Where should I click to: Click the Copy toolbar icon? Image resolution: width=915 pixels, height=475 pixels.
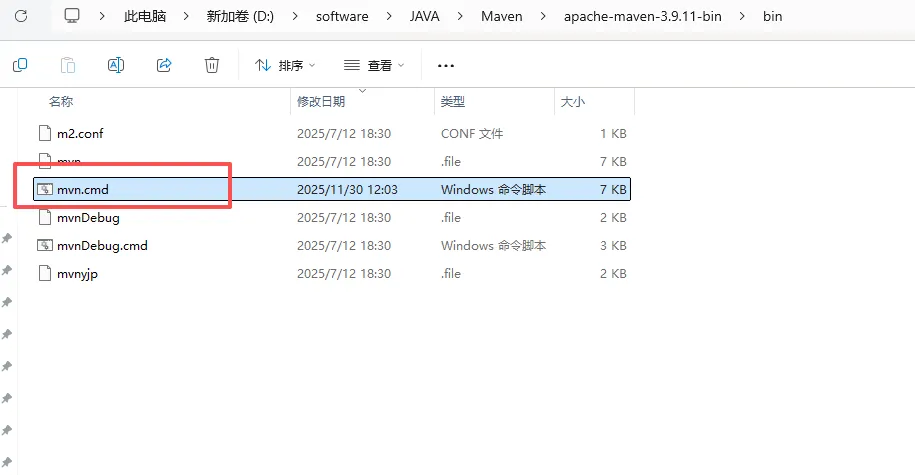click(x=20, y=65)
